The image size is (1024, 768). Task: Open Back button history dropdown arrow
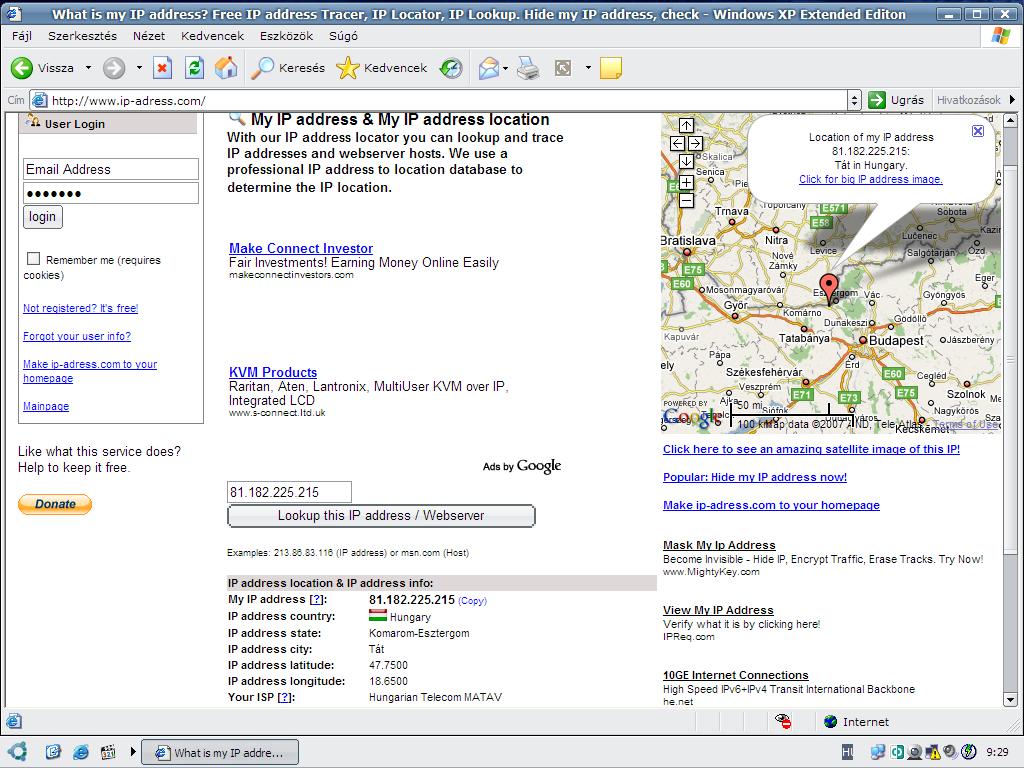pyautogui.click(x=88, y=68)
